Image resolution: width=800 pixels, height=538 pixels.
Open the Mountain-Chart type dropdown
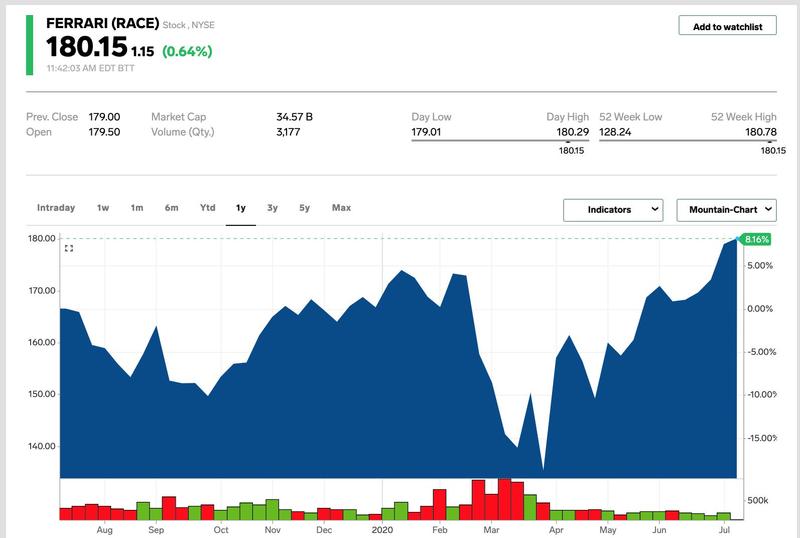(727, 210)
